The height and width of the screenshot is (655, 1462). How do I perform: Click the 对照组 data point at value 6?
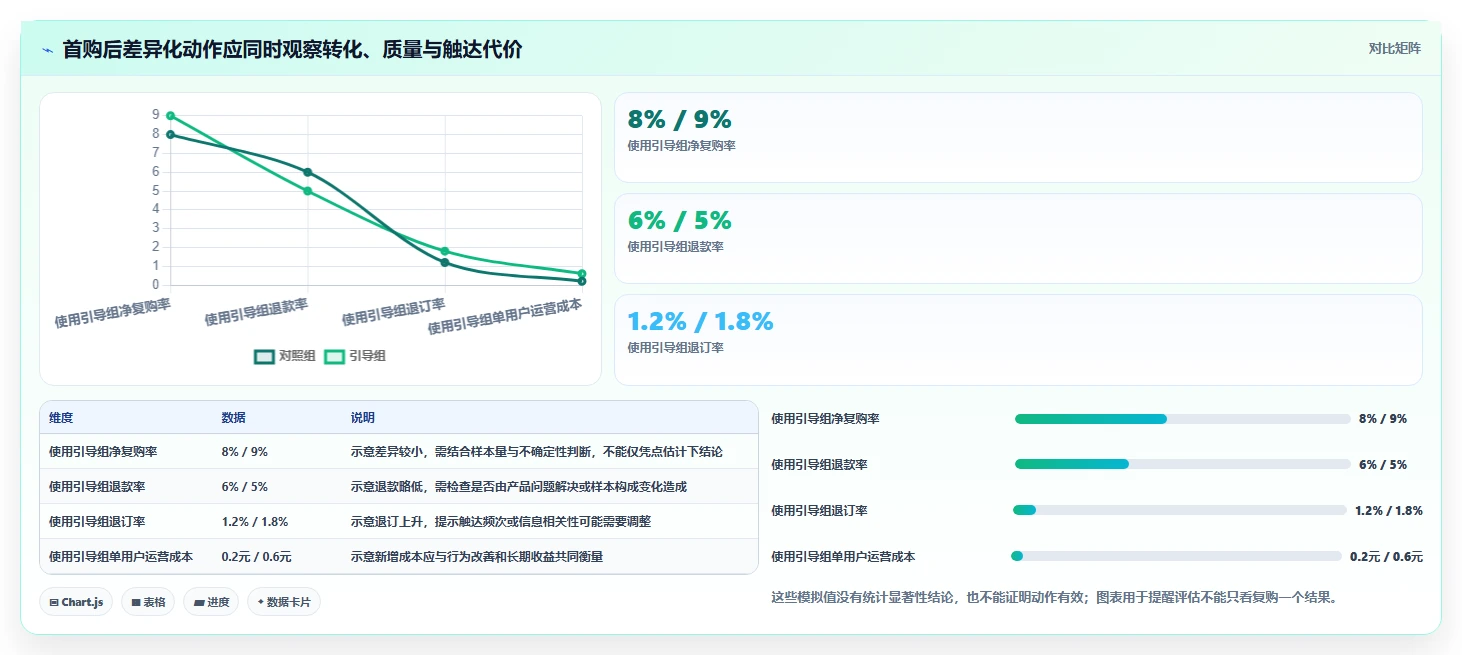[308, 172]
